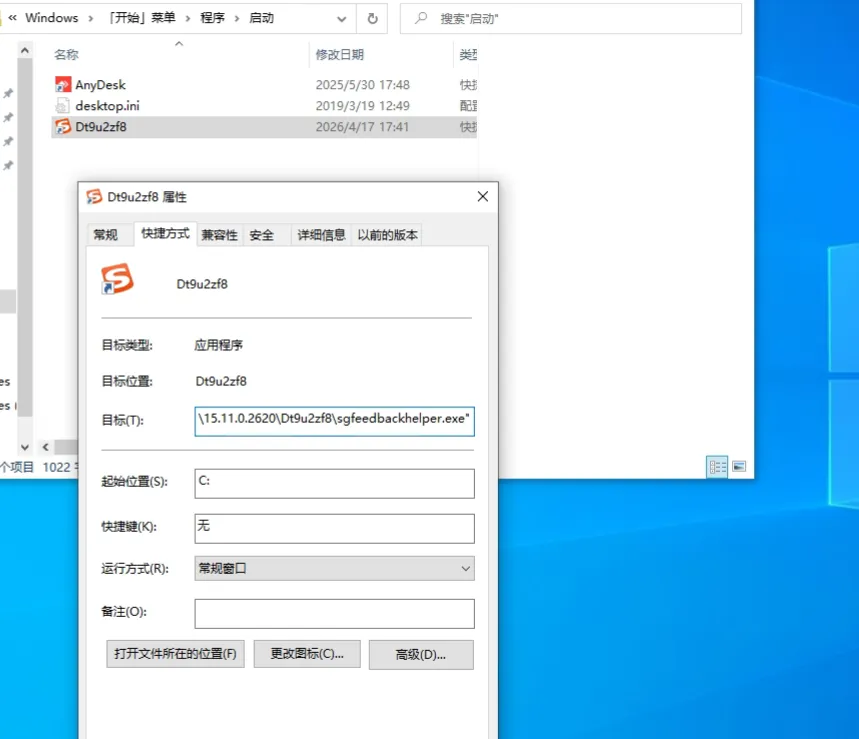Expand the chevron after Windows breadcrumb
859x739 pixels.
(x=90, y=18)
